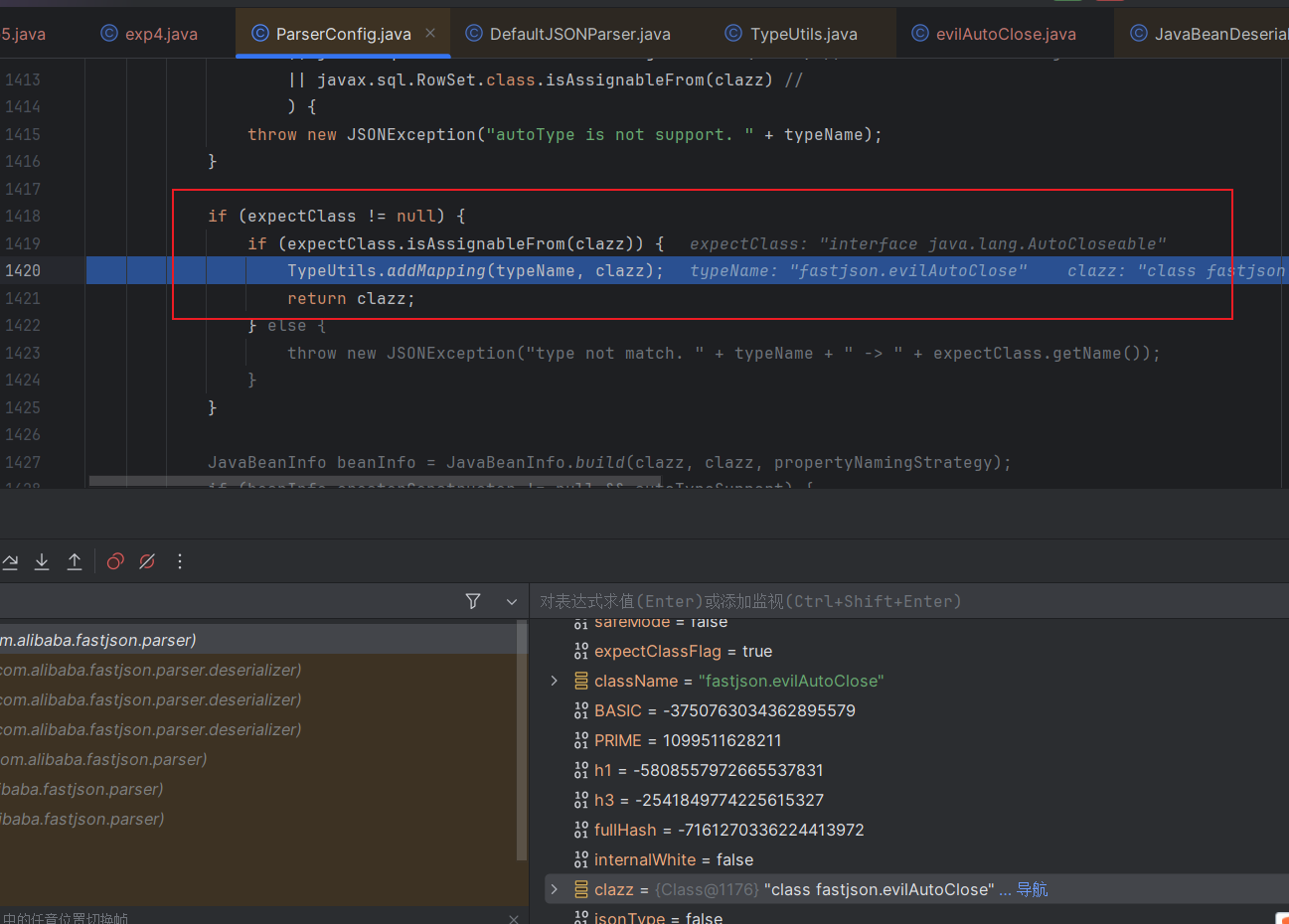Select the h1 variable row
Image resolution: width=1289 pixels, height=924 pixels.
click(x=699, y=770)
